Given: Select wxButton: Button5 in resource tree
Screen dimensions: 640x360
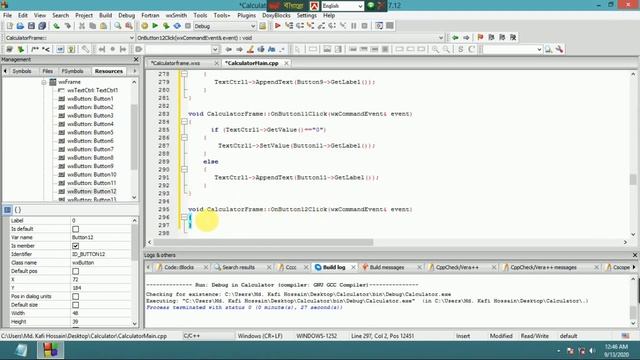Looking at the screenshot, I should pos(90,132).
